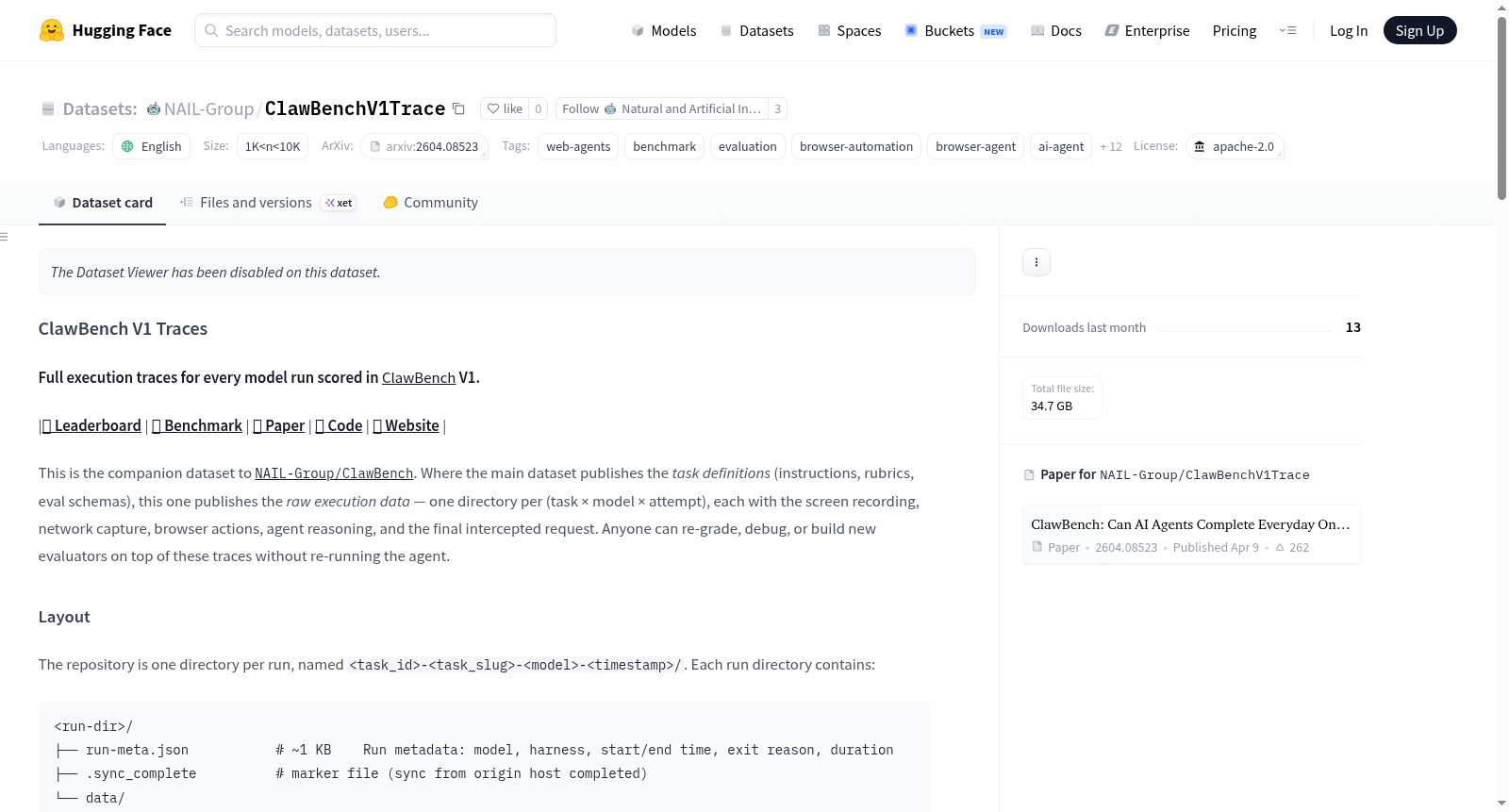Open the Community tab
The height and width of the screenshot is (812, 1509).
pos(430,203)
